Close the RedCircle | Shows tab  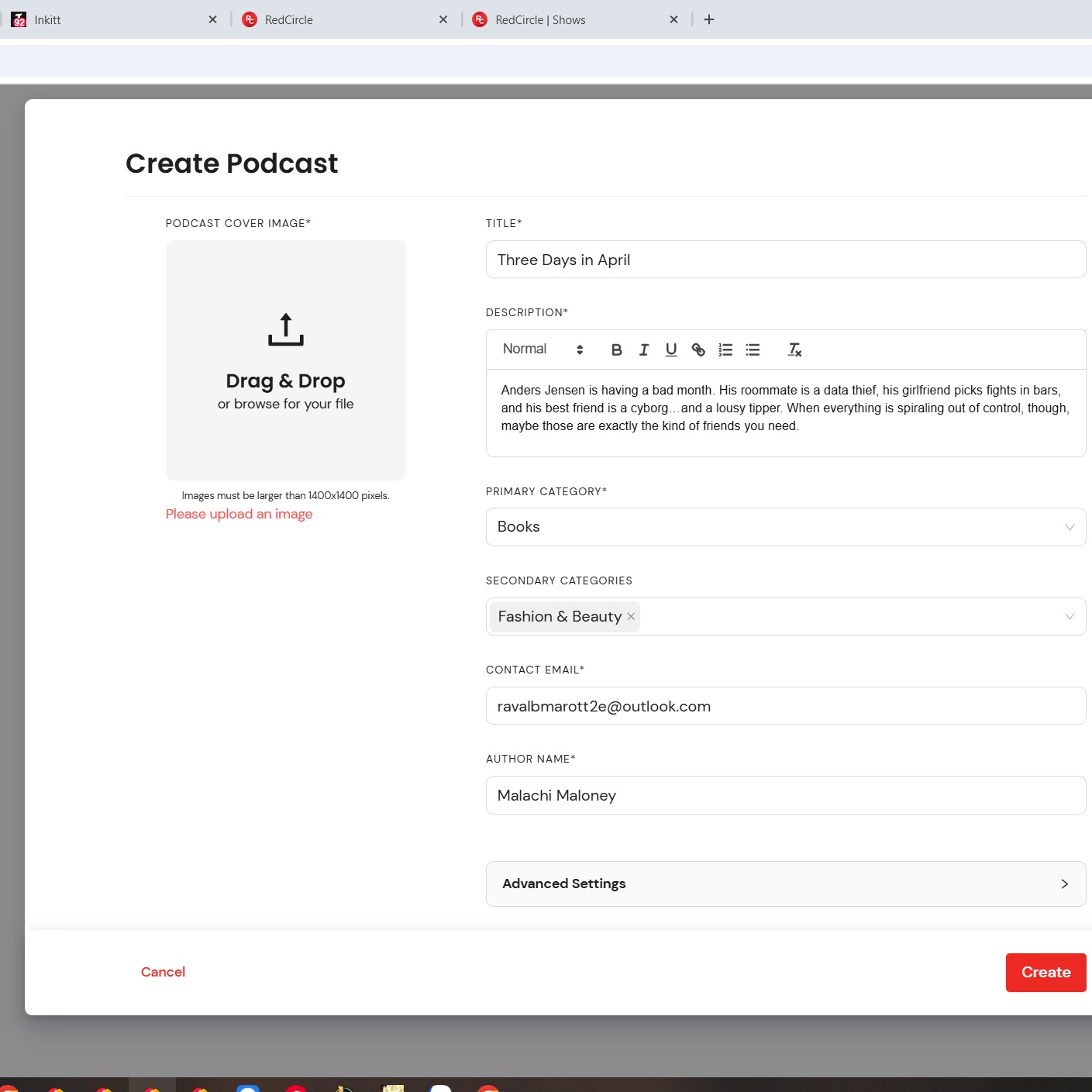click(673, 19)
